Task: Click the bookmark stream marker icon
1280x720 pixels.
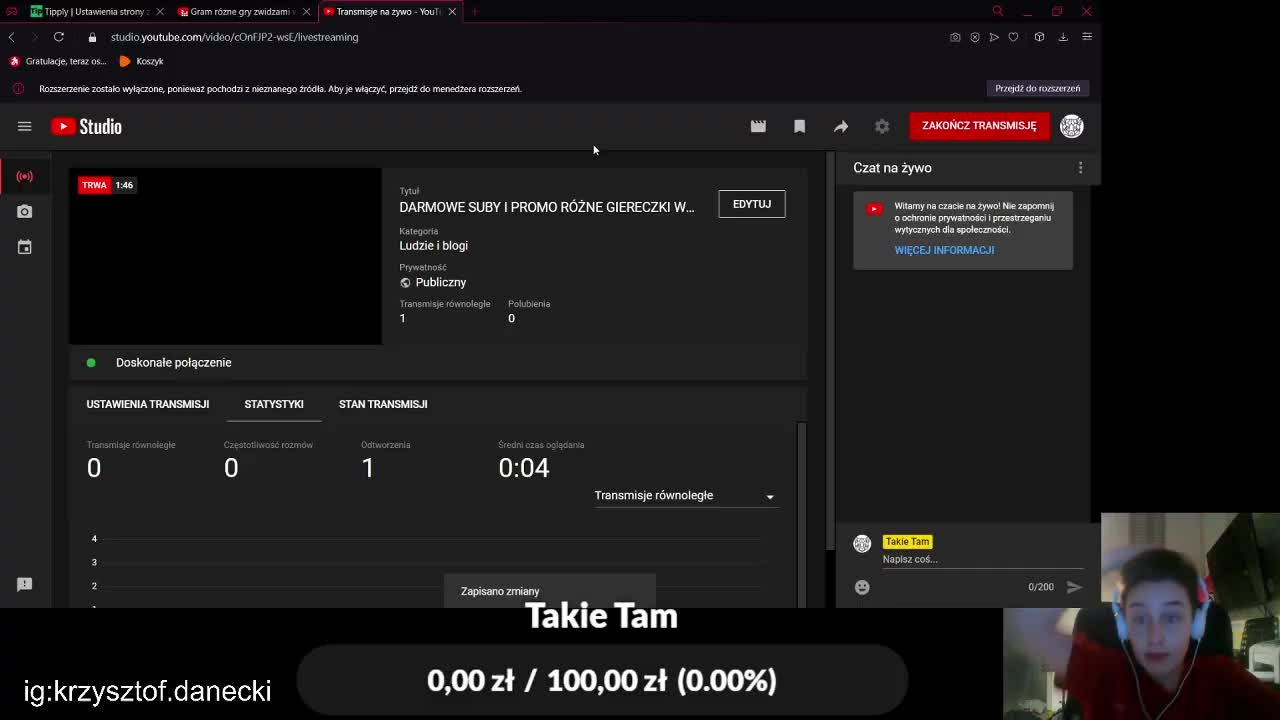Action: (x=799, y=126)
